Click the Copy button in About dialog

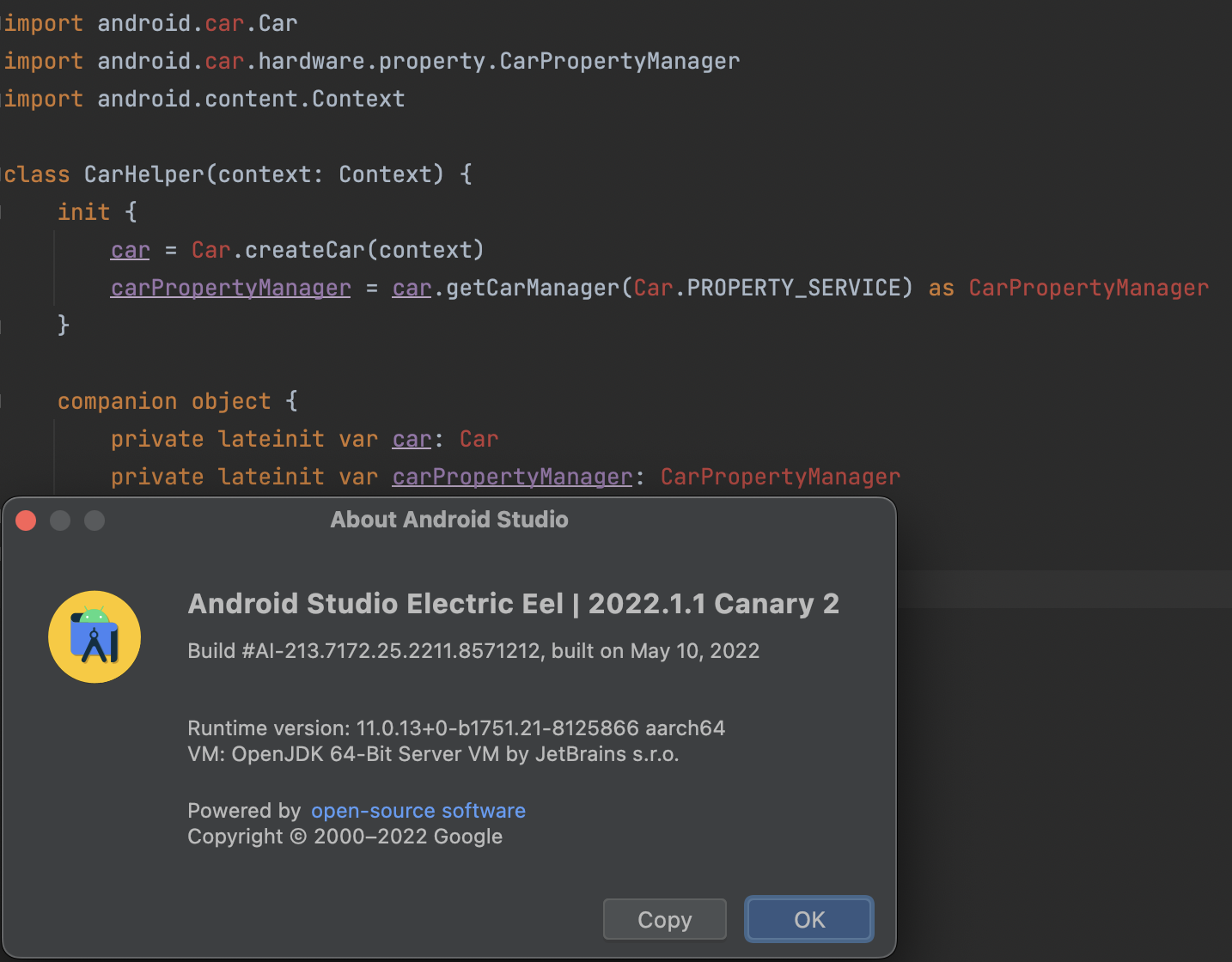664,920
